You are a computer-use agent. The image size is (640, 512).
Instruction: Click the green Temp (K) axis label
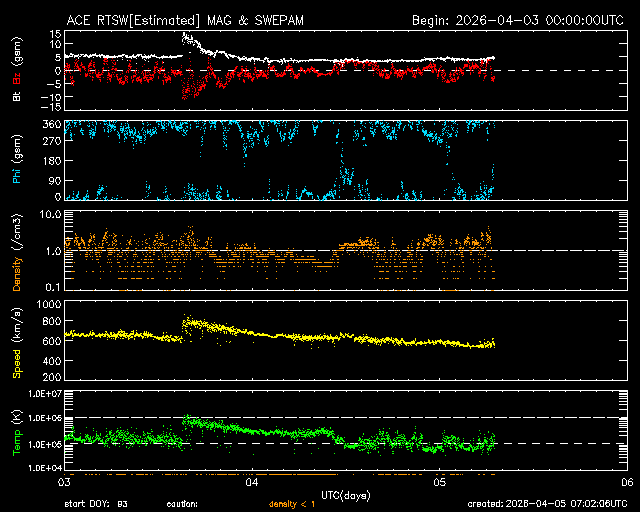point(18,432)
